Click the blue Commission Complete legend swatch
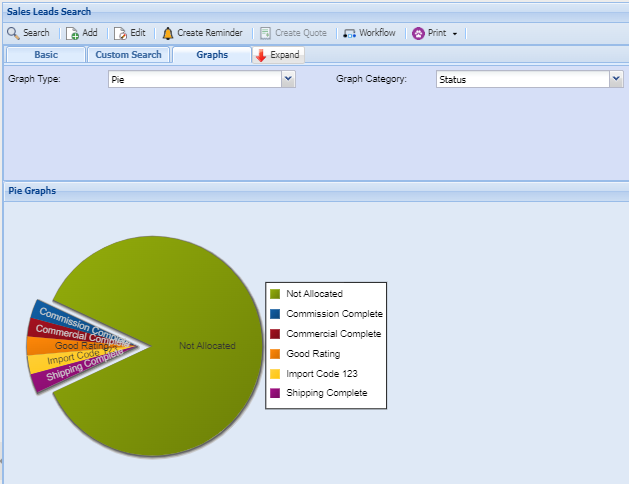Screen dimensions: 629x484 (275, 314)
